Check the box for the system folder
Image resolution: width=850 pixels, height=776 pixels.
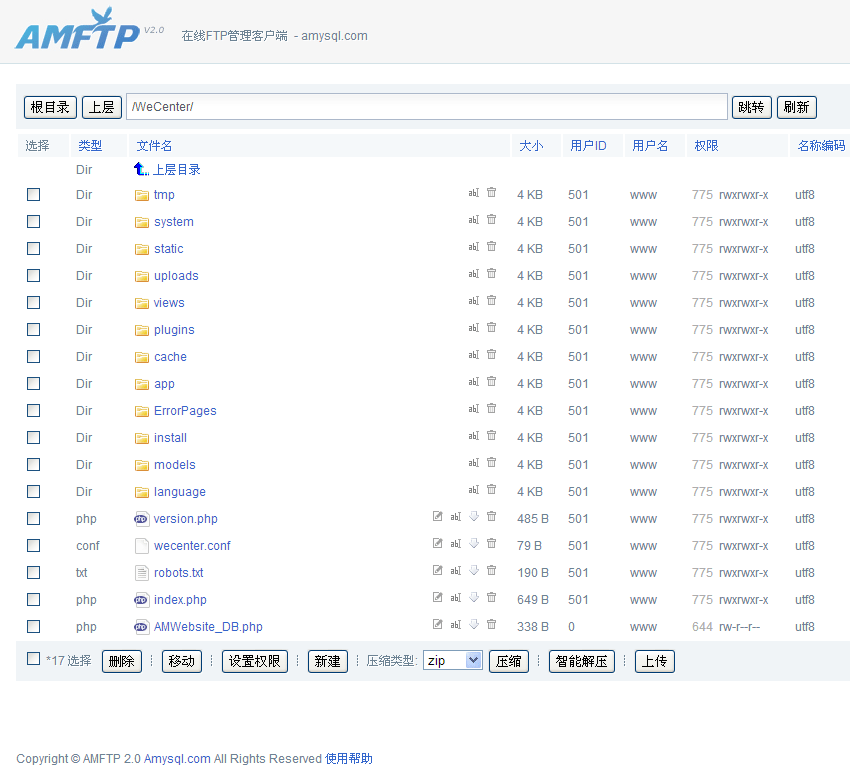[x=34, y=221]
